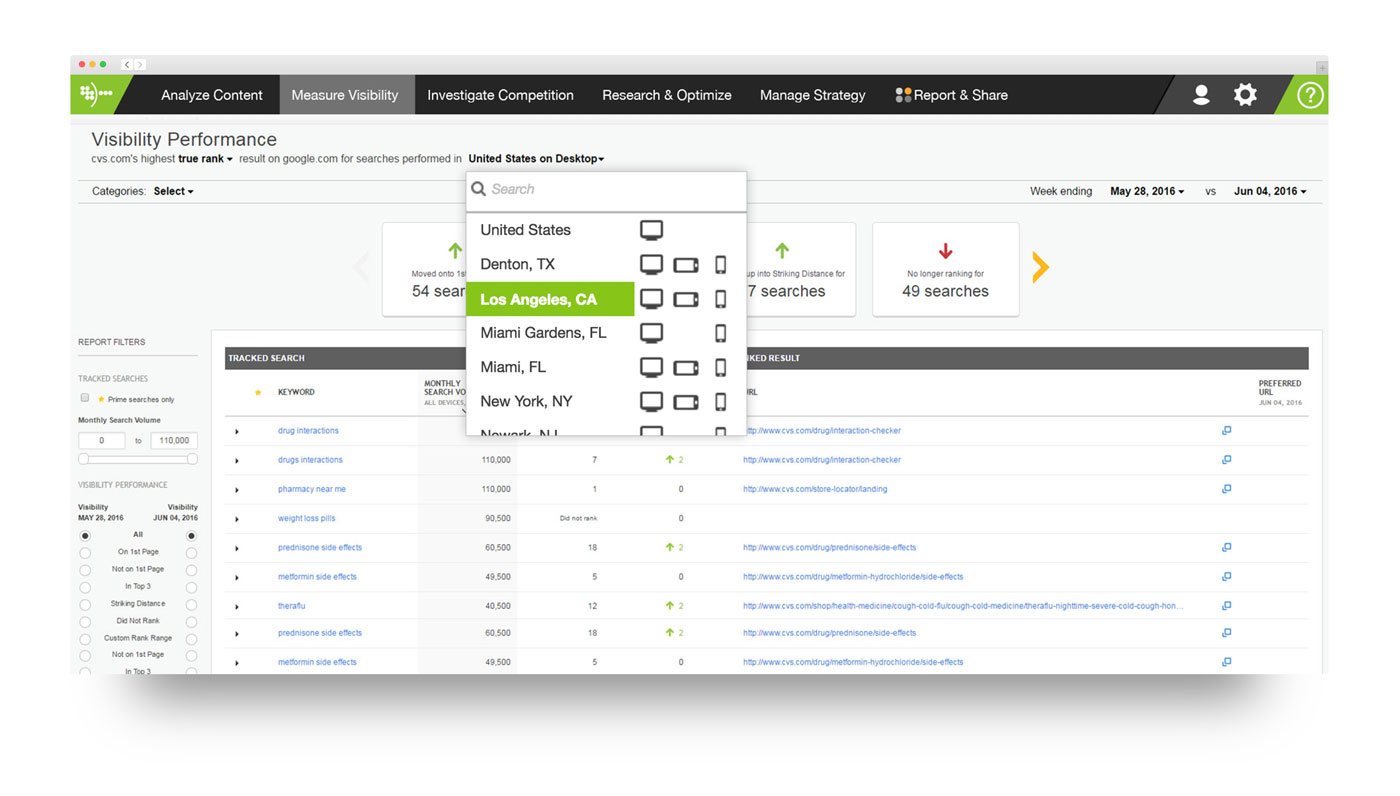Choose mobile icon for New York, NY

click(720, 402)
